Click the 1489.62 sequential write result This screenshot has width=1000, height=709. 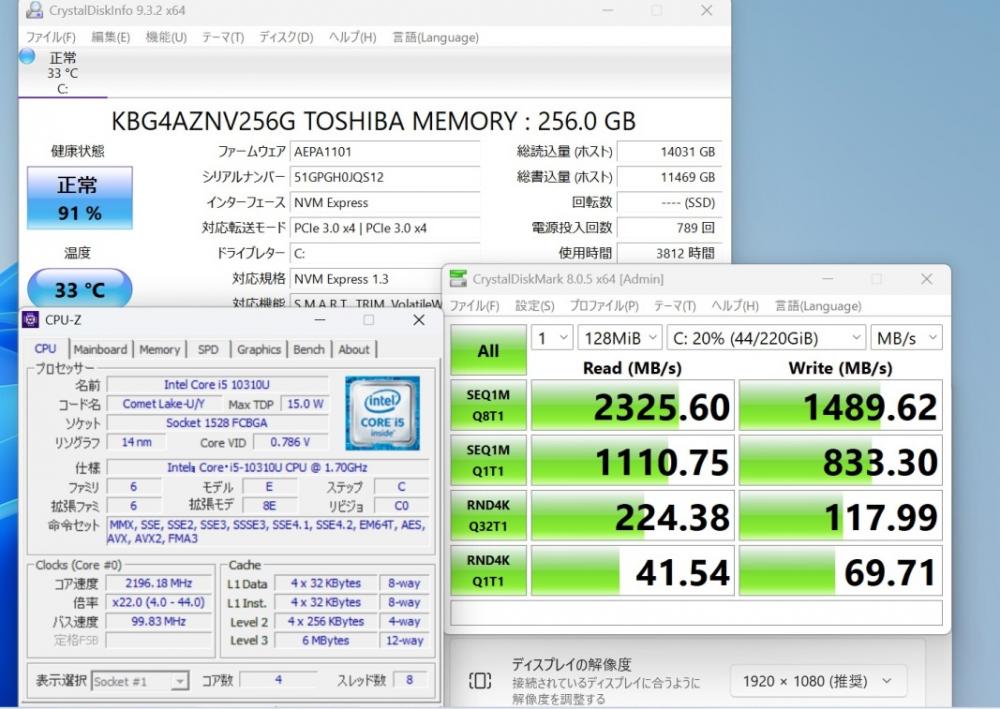(x=841, y=406)
